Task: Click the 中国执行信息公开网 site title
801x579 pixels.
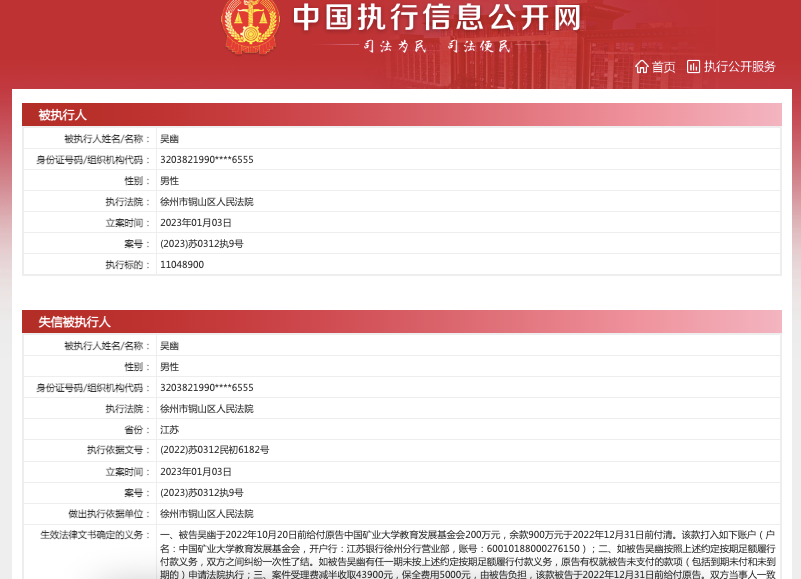Action: pos(436,17)
